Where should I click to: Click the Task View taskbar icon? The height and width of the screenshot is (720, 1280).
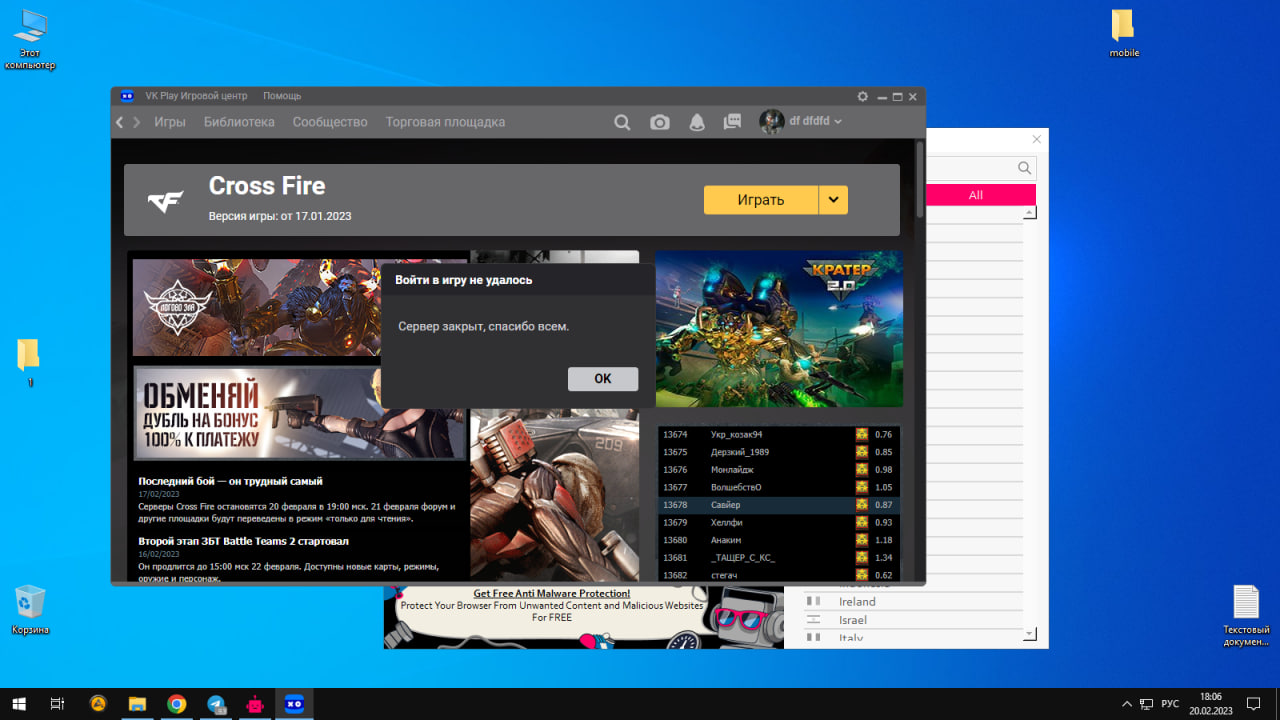pyautogui.click(x=58, y=704)
